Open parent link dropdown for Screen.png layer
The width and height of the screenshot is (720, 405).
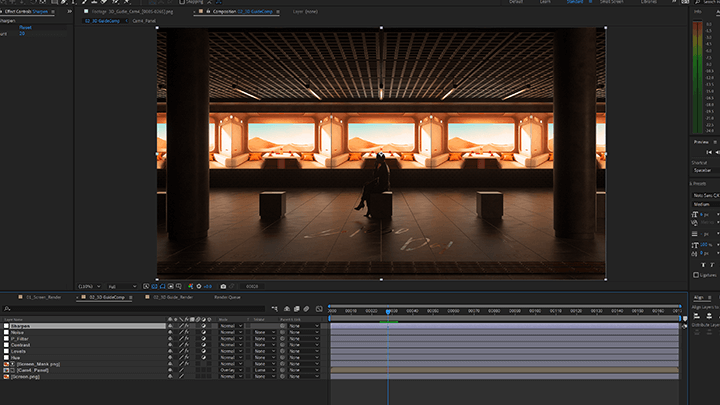pyautogui.click(x=304, y=377)
